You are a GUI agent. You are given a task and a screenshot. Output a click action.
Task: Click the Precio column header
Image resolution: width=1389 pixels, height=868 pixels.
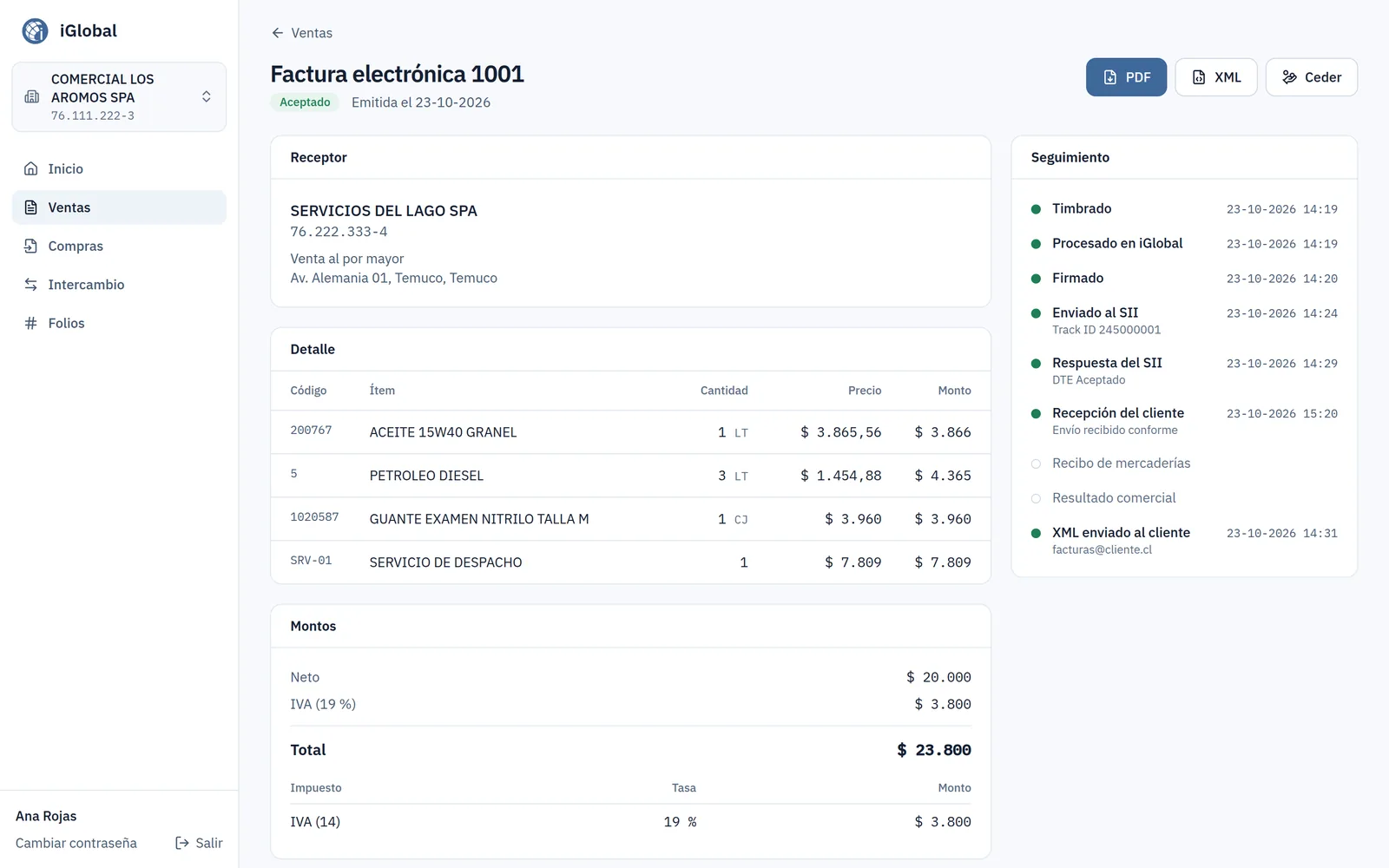pos(865,391)
